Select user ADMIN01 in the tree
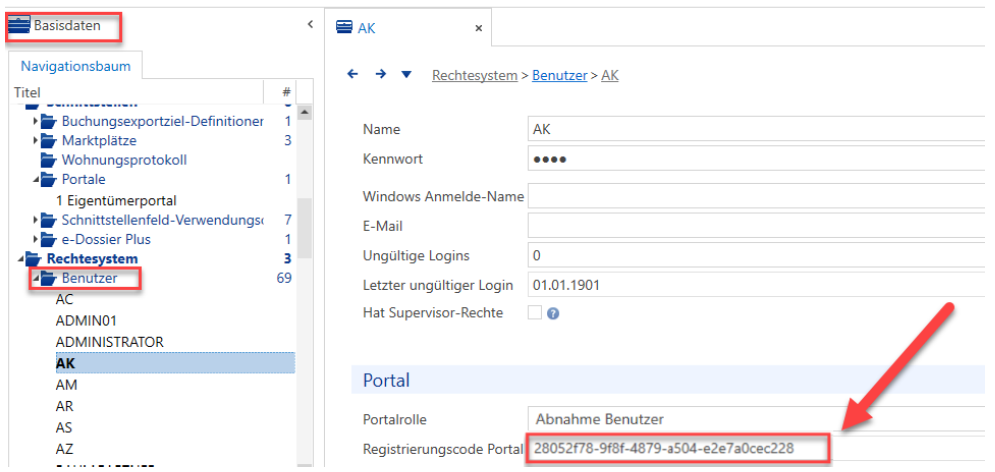This screenshot has width=995, height=472. (x=86, y=321)
